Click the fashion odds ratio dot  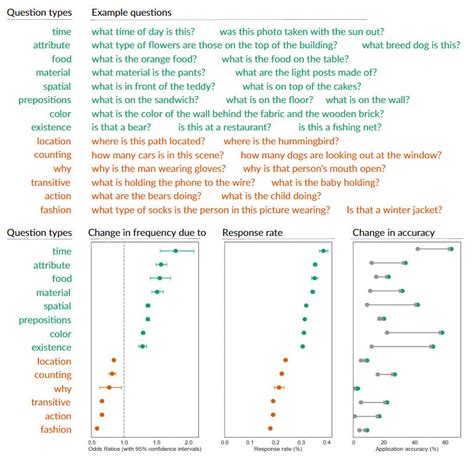pyautogui.click(x=97, y=428)
